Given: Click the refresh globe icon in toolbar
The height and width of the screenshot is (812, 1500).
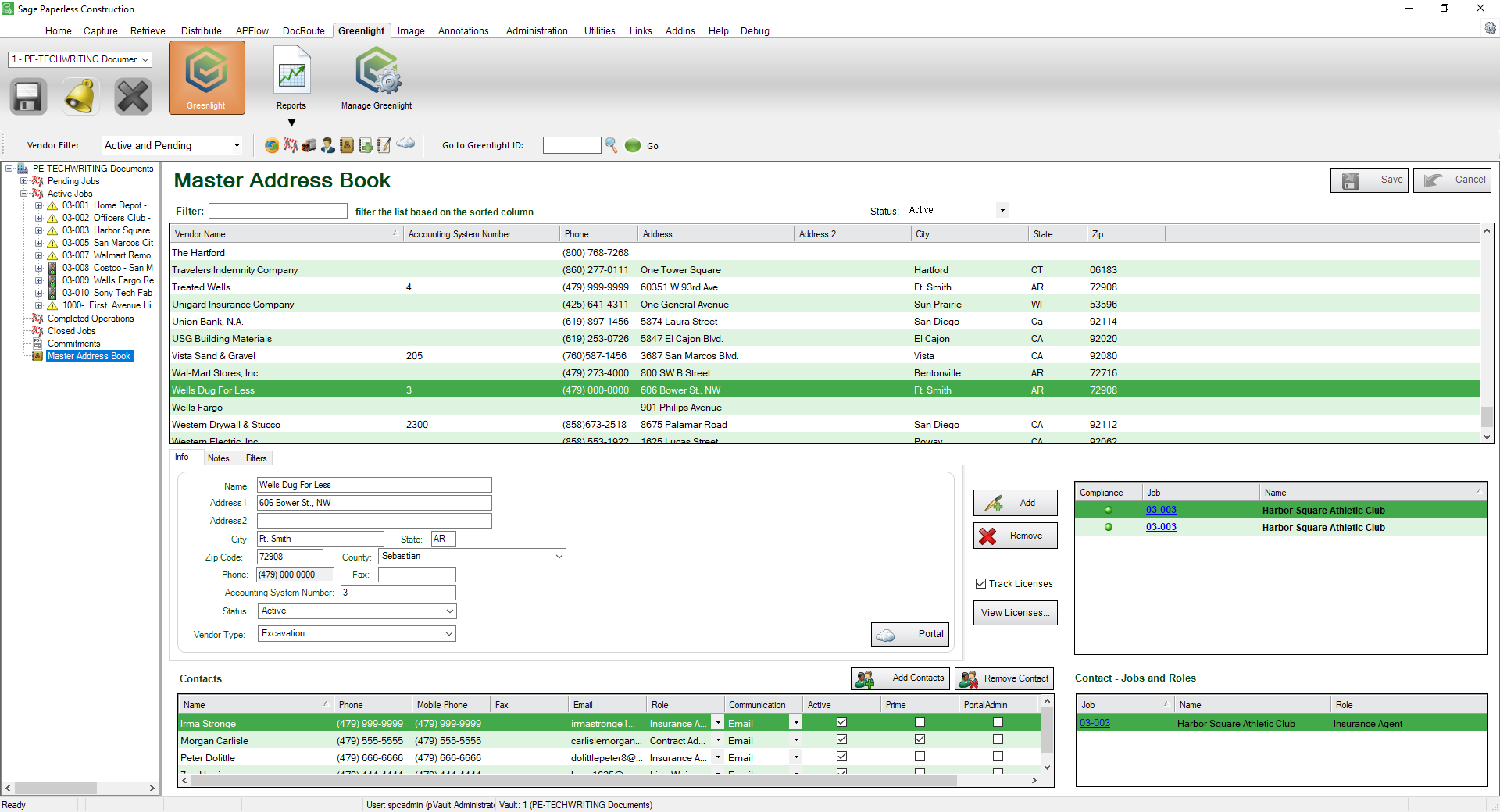Looking at the screenshot, I should pos(272,145).
